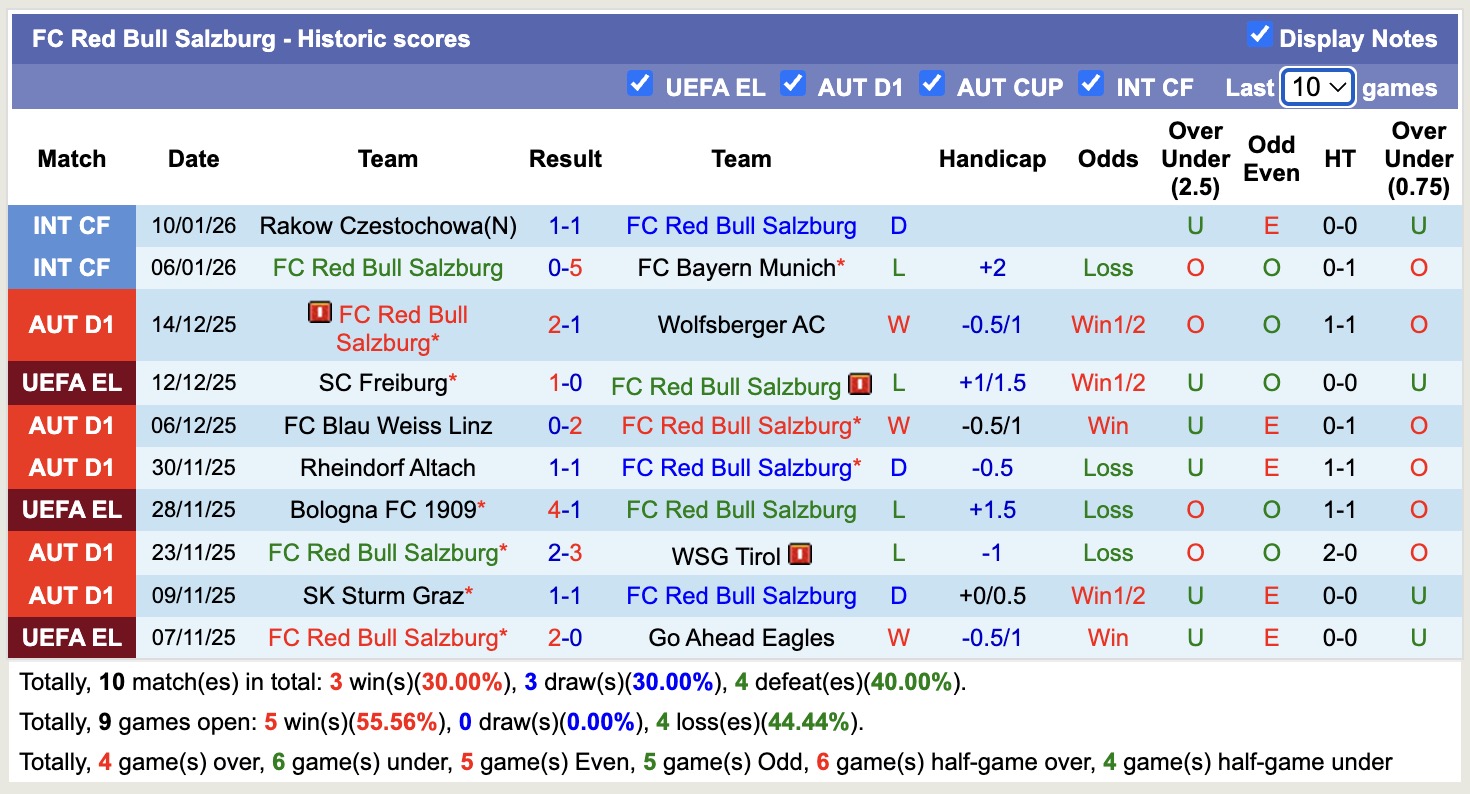Click the 1-1 result of the Sturm Graz match
Screen dimensions: 1470x794
[x=565, y=595]
